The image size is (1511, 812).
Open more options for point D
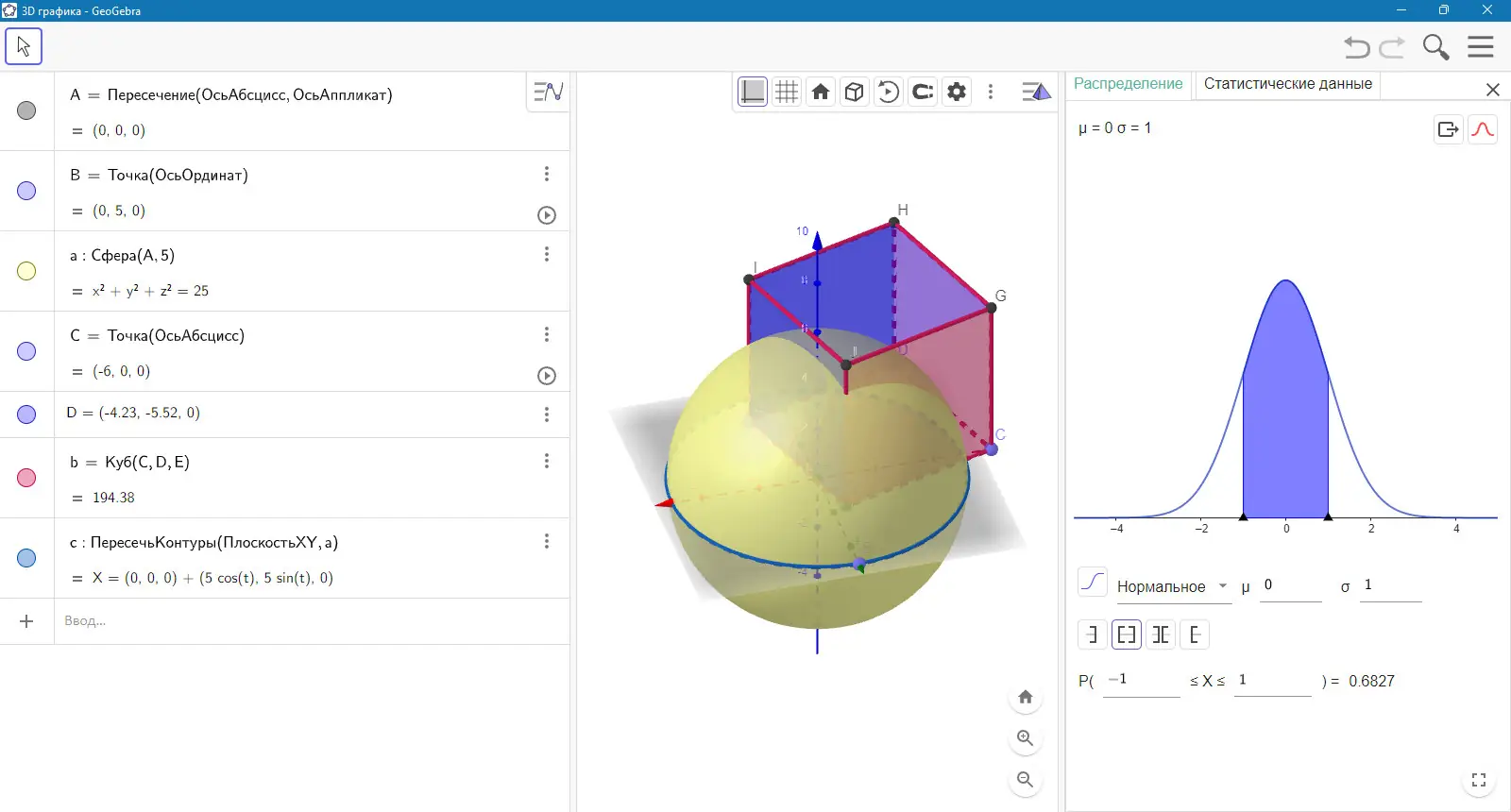[x=547, y=414]
